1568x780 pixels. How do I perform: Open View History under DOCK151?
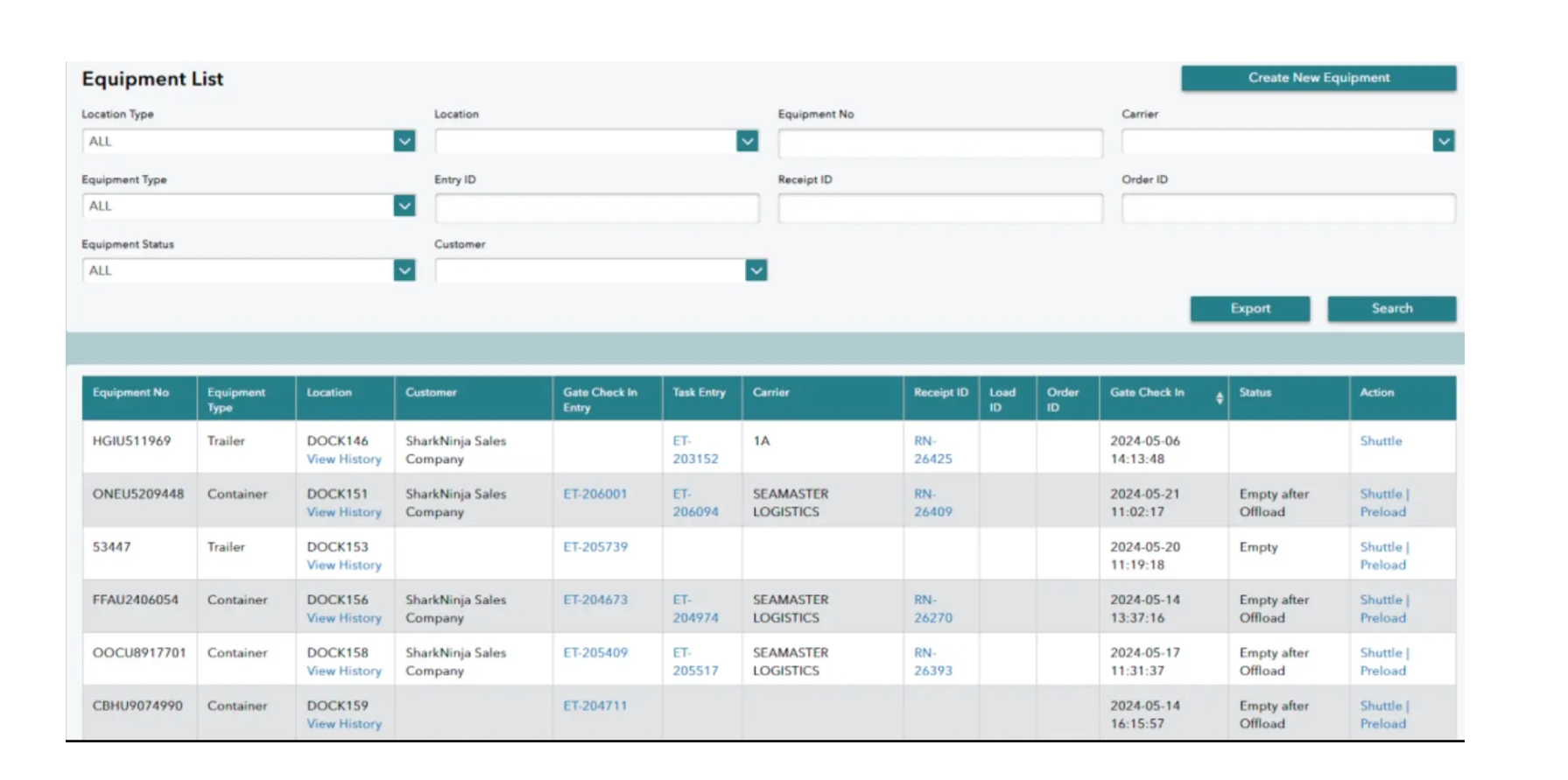pyautogui.click(x=344, y=512)
